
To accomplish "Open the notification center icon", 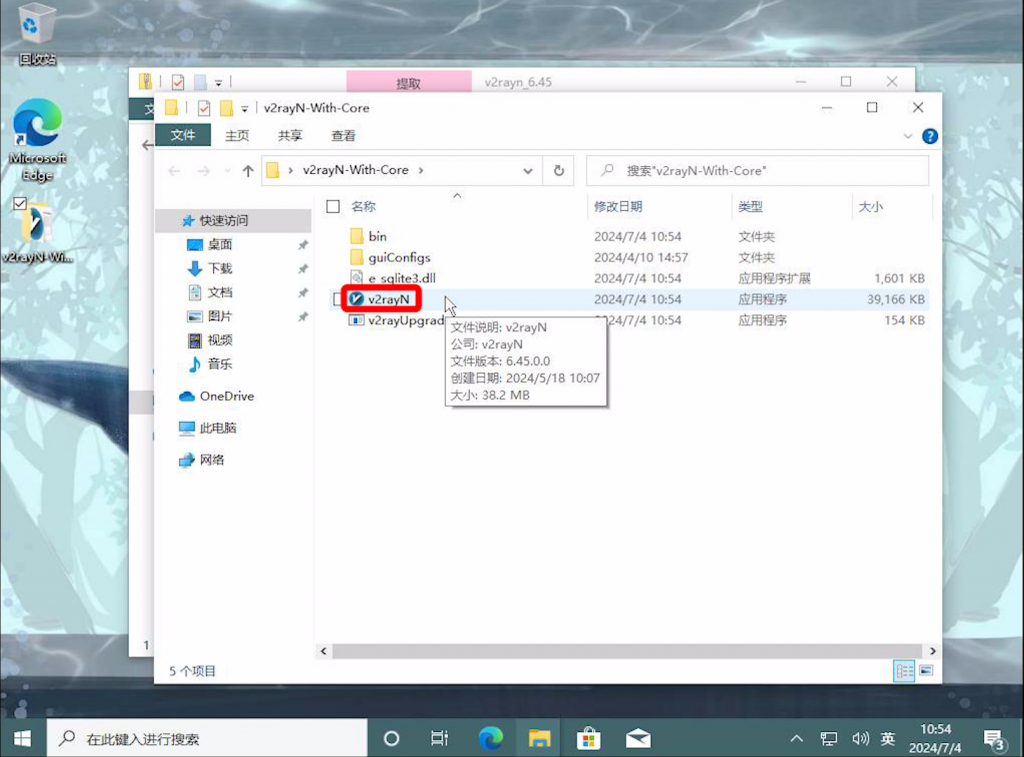I will click(x=994, y=740).
